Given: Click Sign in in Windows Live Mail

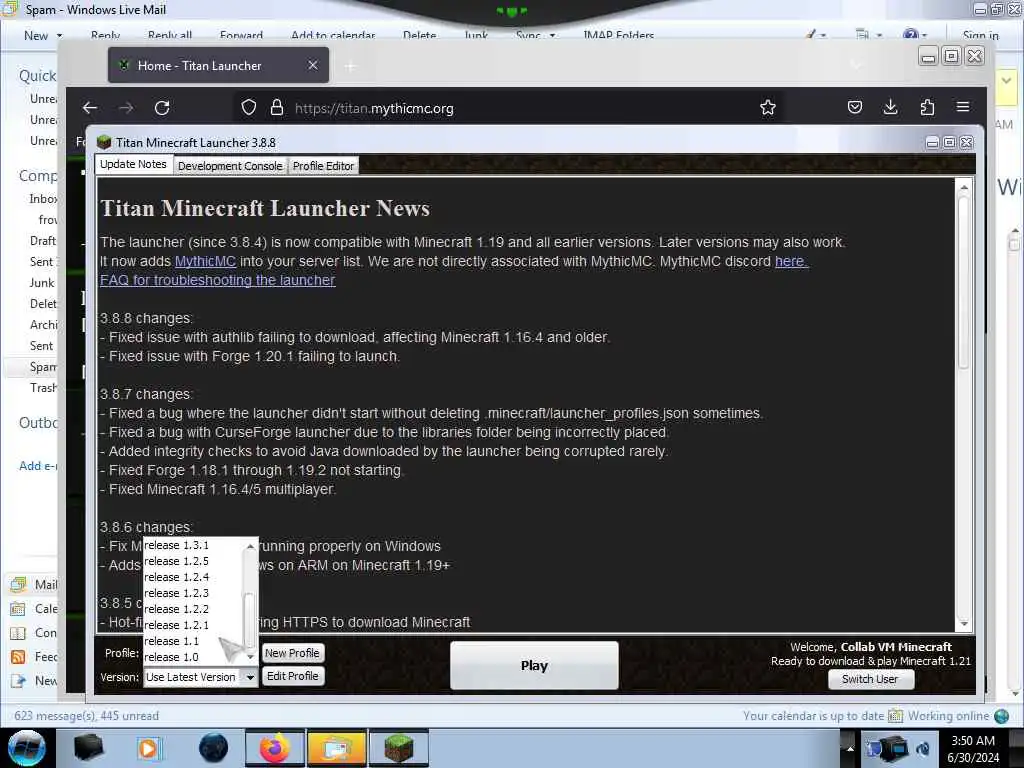Looking at the screenshot, I should coord(981,36).
